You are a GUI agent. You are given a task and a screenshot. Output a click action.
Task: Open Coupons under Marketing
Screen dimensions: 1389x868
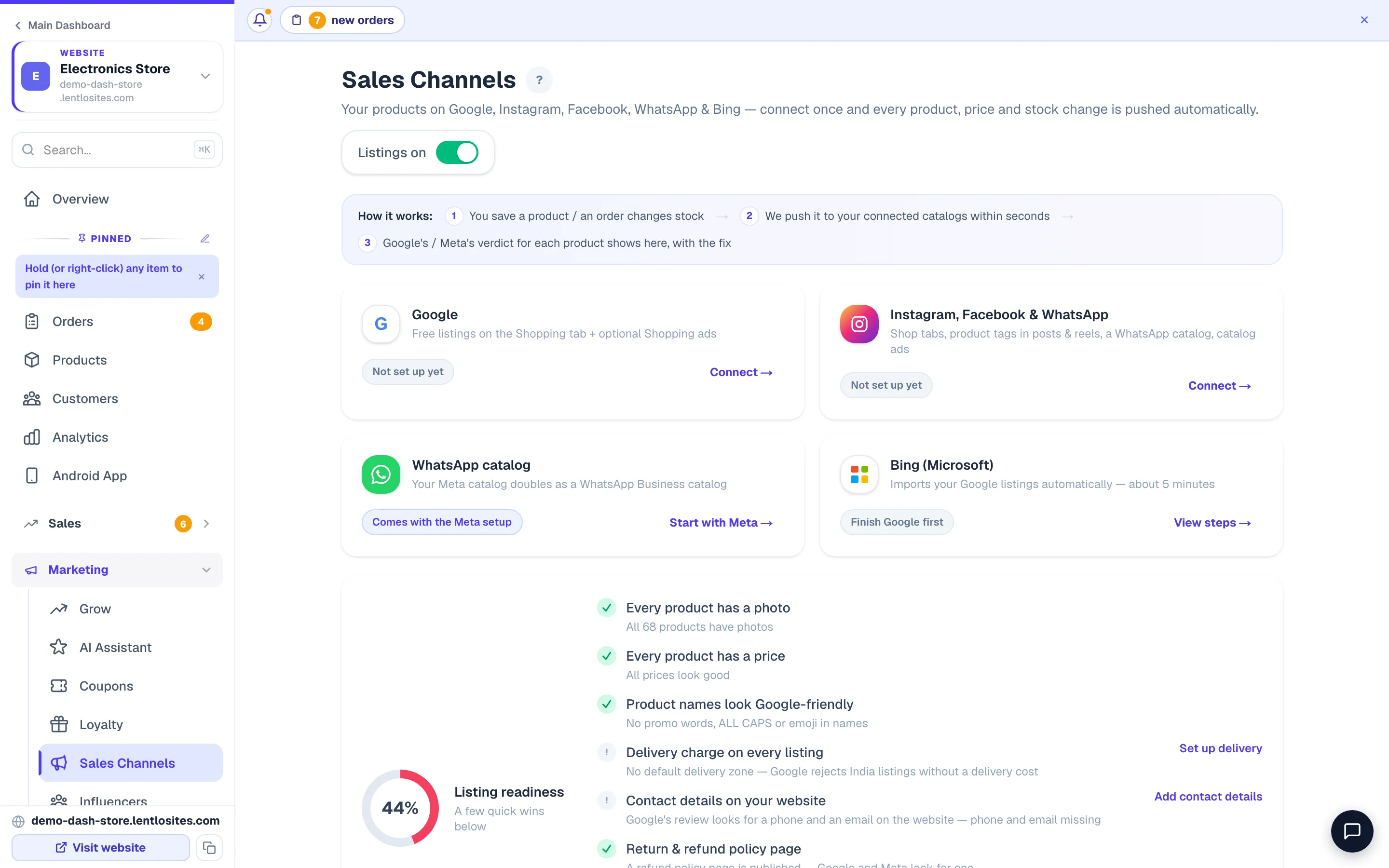(x=131, y=686)
